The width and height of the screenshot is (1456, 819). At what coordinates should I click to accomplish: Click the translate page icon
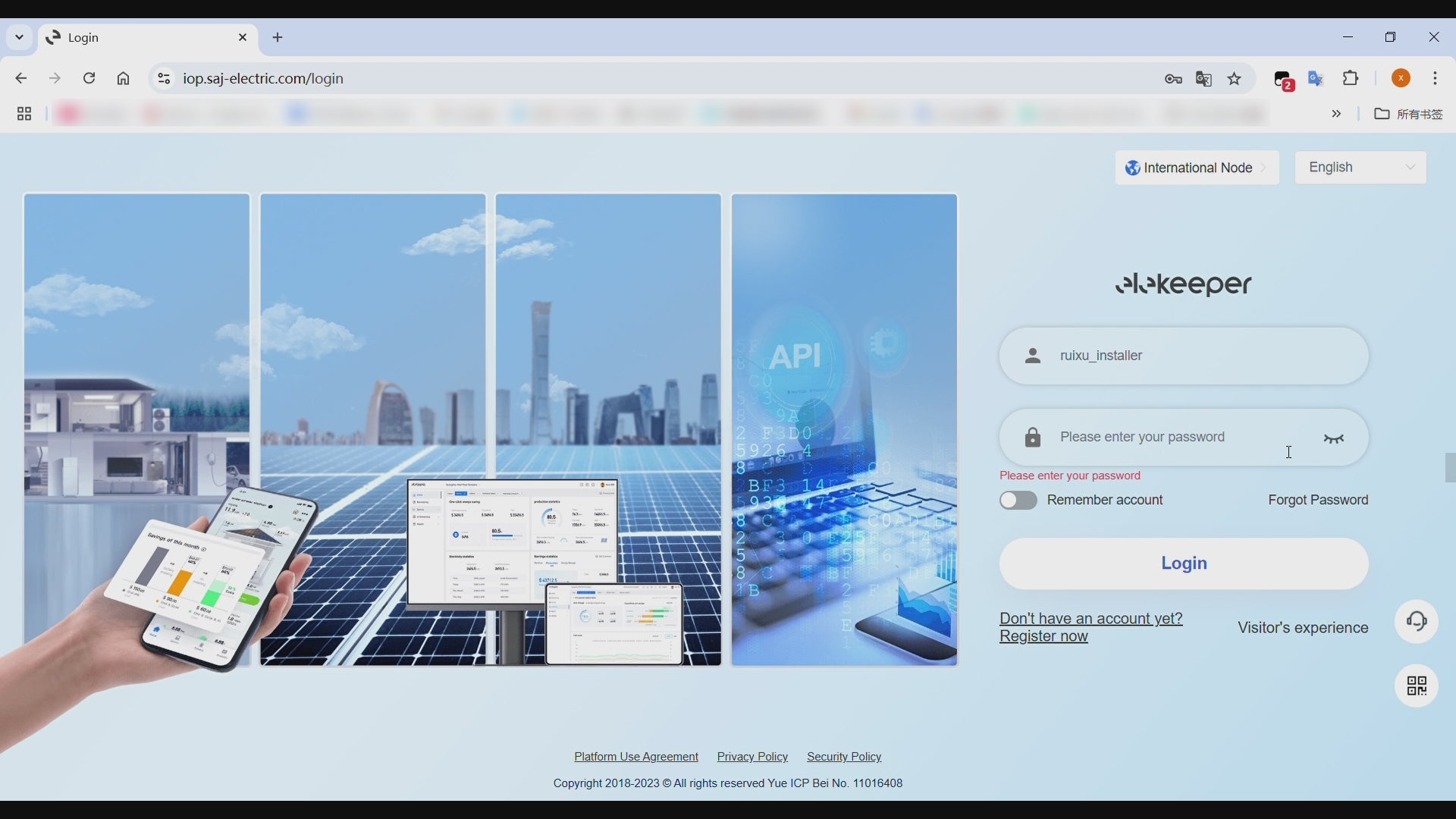1204,79
